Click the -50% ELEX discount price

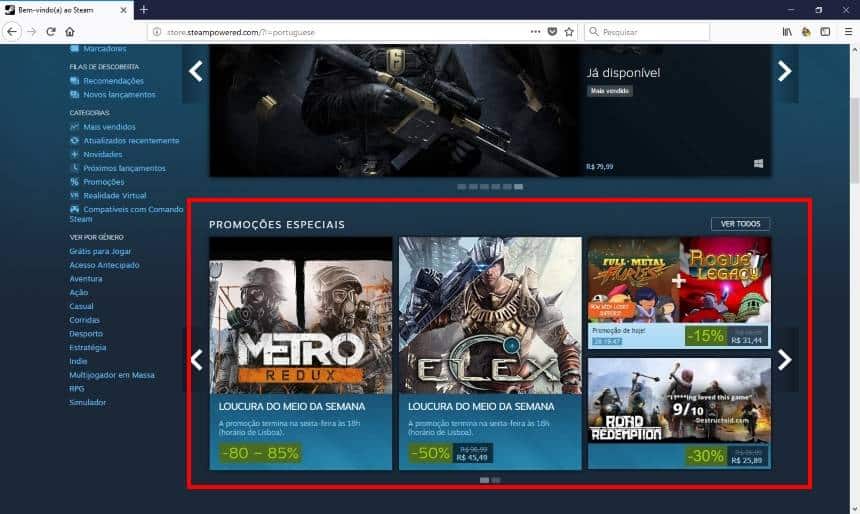(451, 453)
